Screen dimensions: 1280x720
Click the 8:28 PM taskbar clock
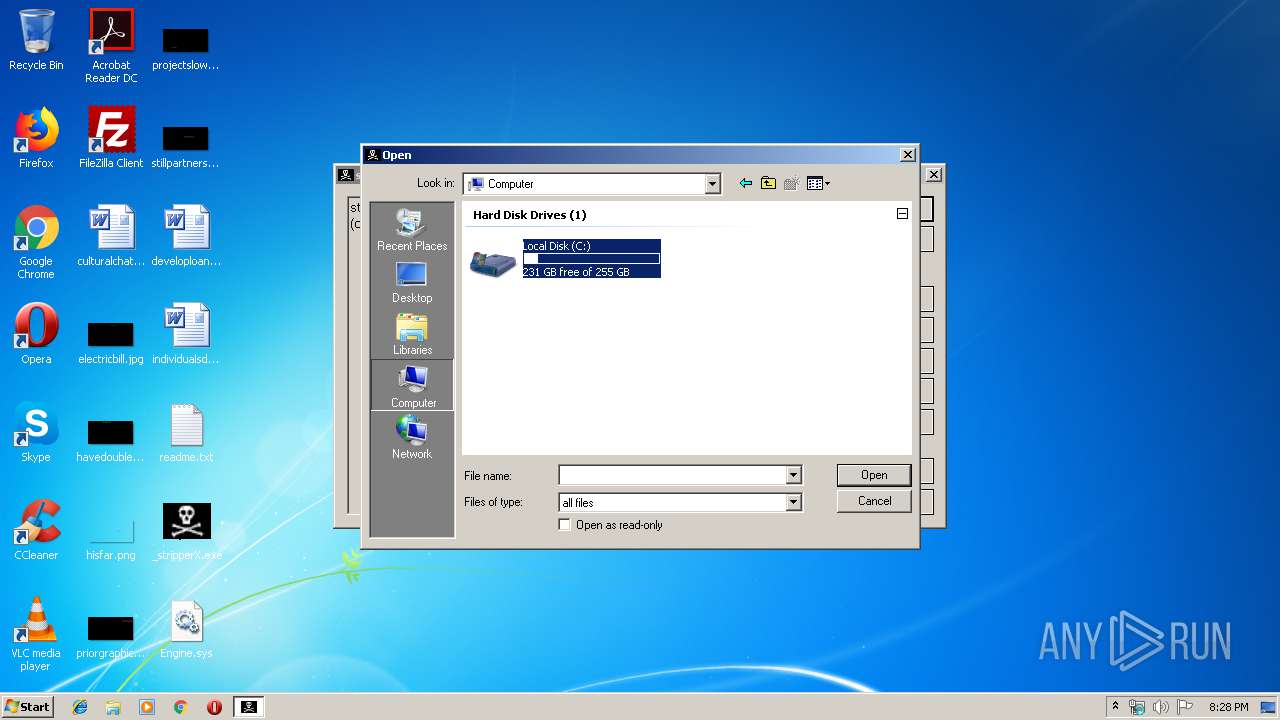(1228, 707)
